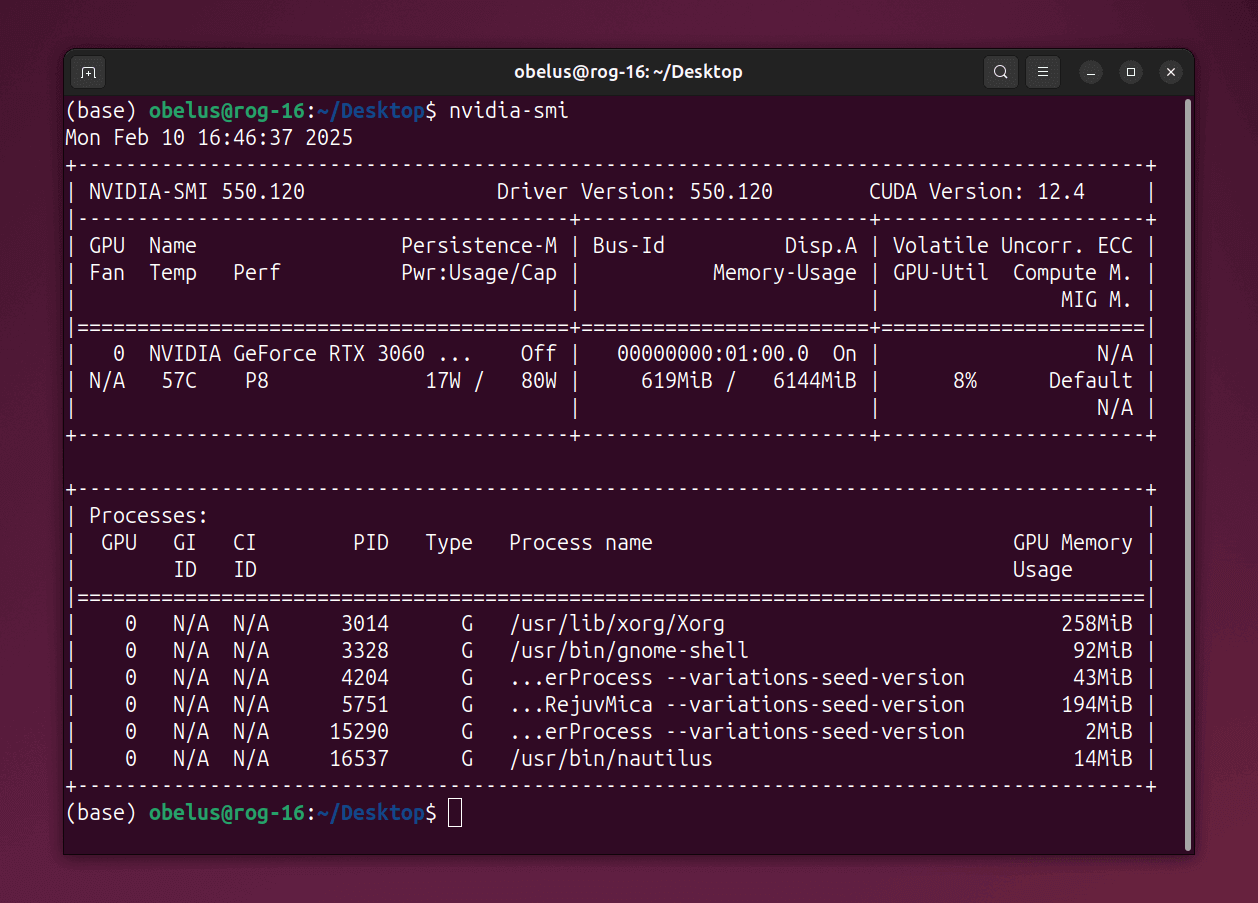Click the Volatile Uncorr. ECC header
Viewport: 1258px width, 903px height.
[1013, 246]
